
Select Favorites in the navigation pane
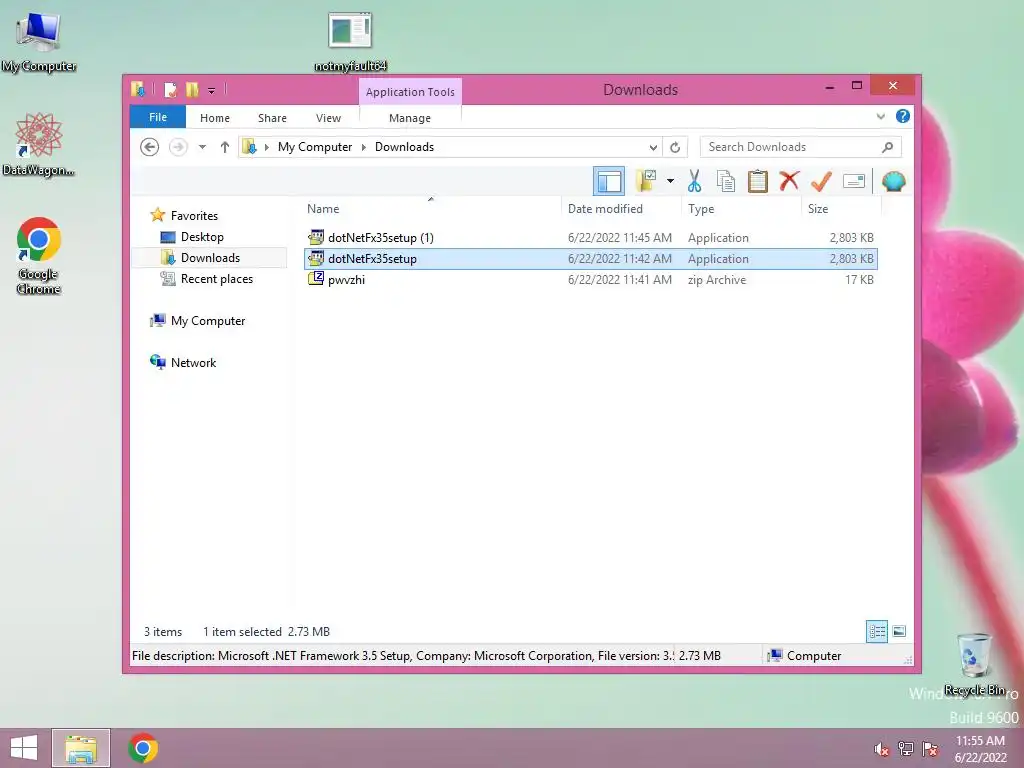[x=194, y=216]
